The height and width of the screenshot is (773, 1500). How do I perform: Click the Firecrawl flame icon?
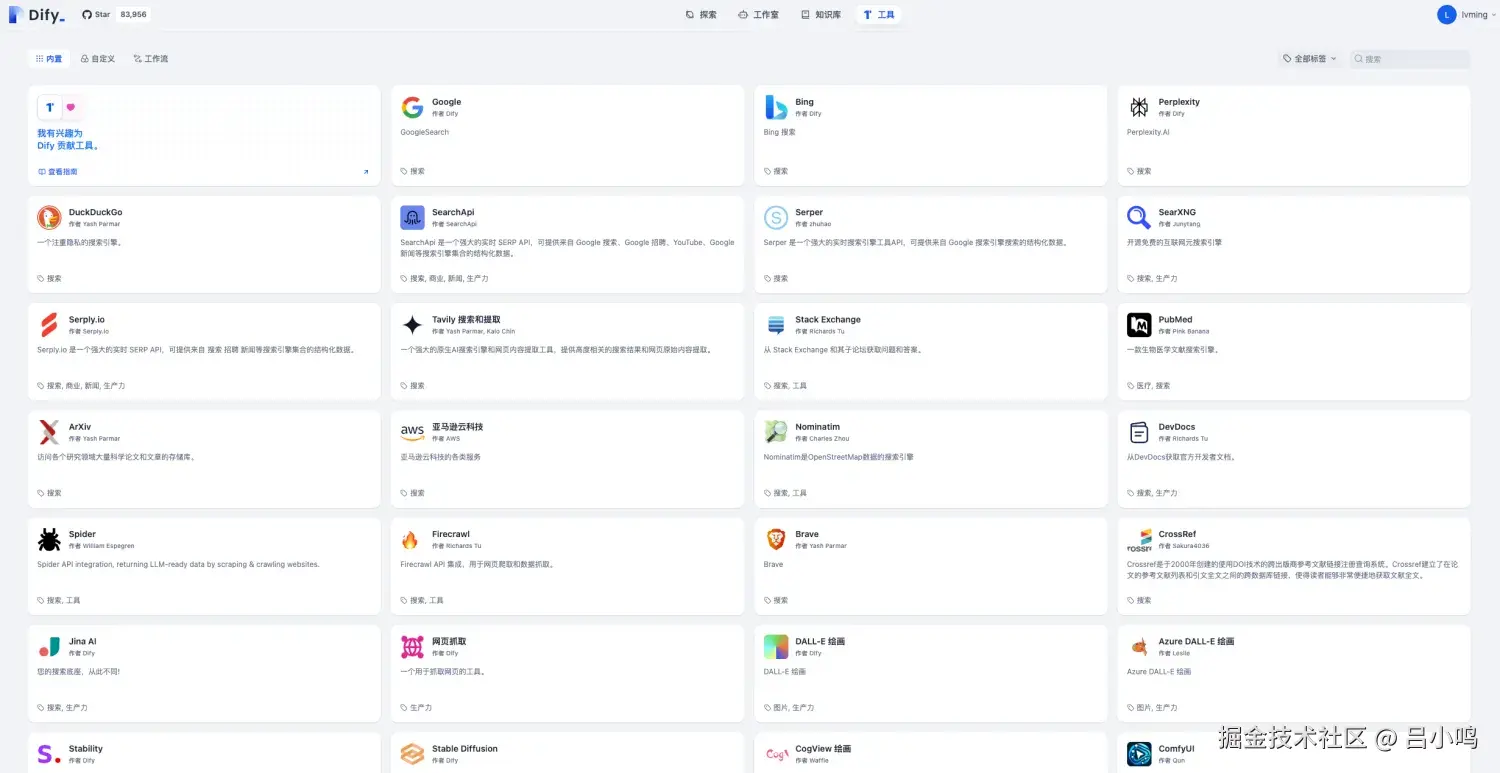(412, 540)
